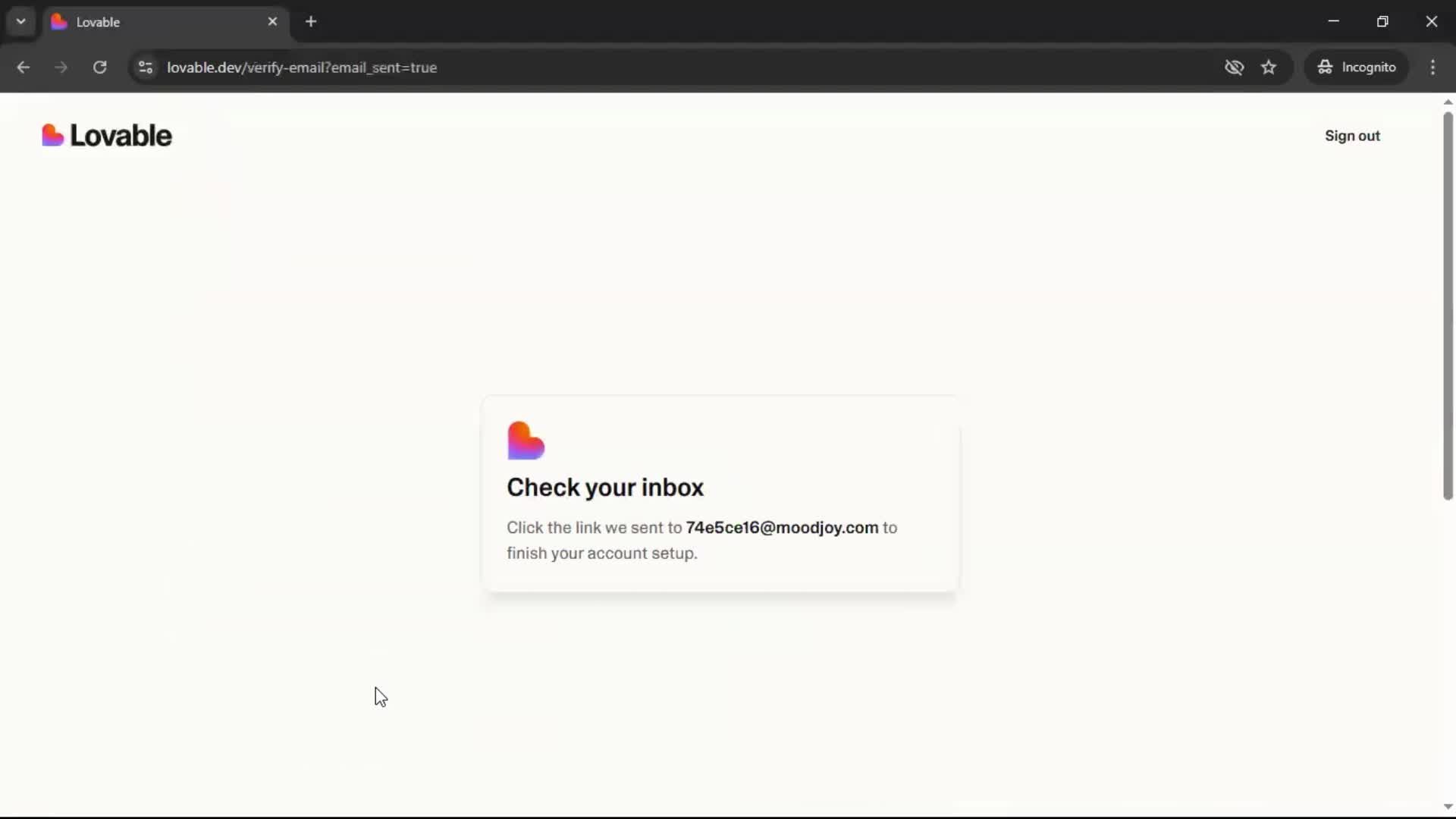The height and width of the screenshot is (819, 1456).
Task: Click the Check your inbox heading
Action: (605, 488)
